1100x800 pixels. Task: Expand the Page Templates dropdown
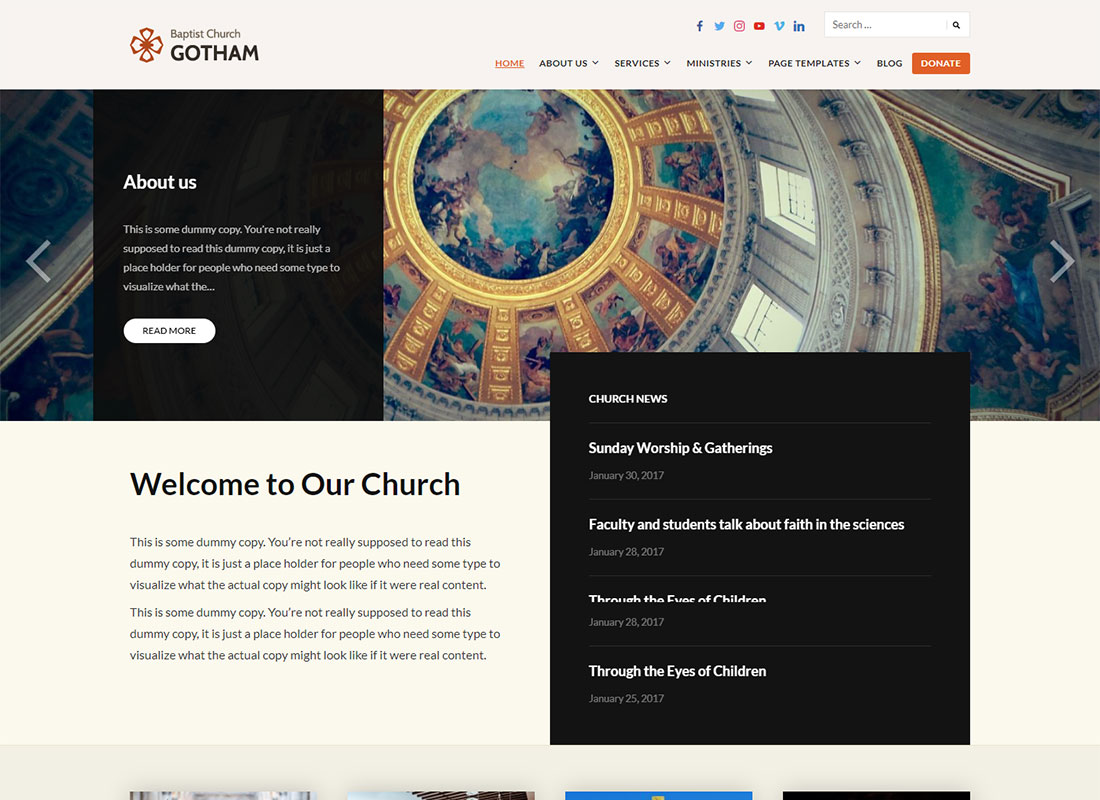point(813,63)
